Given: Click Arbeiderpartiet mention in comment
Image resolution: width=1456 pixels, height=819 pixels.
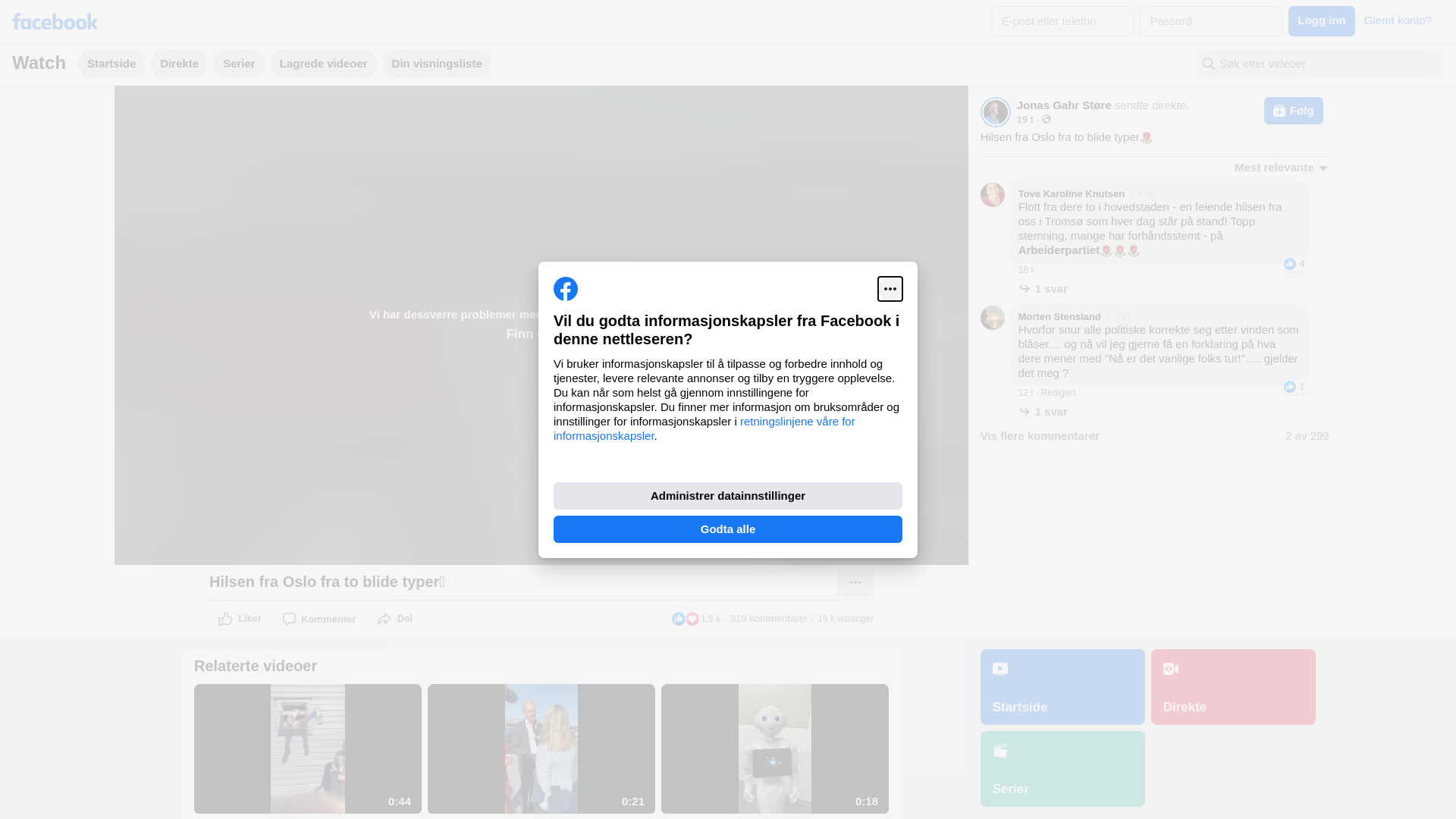Looking at the screenshot, I should click(1059, 250).
